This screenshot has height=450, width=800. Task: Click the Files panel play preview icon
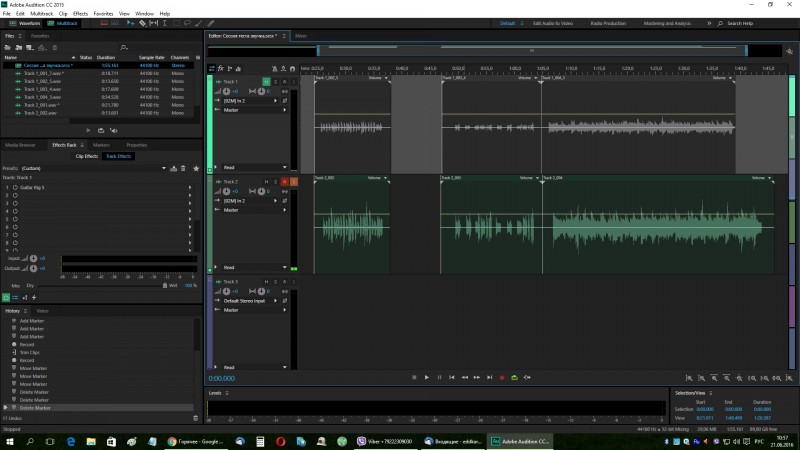[88, 131]
